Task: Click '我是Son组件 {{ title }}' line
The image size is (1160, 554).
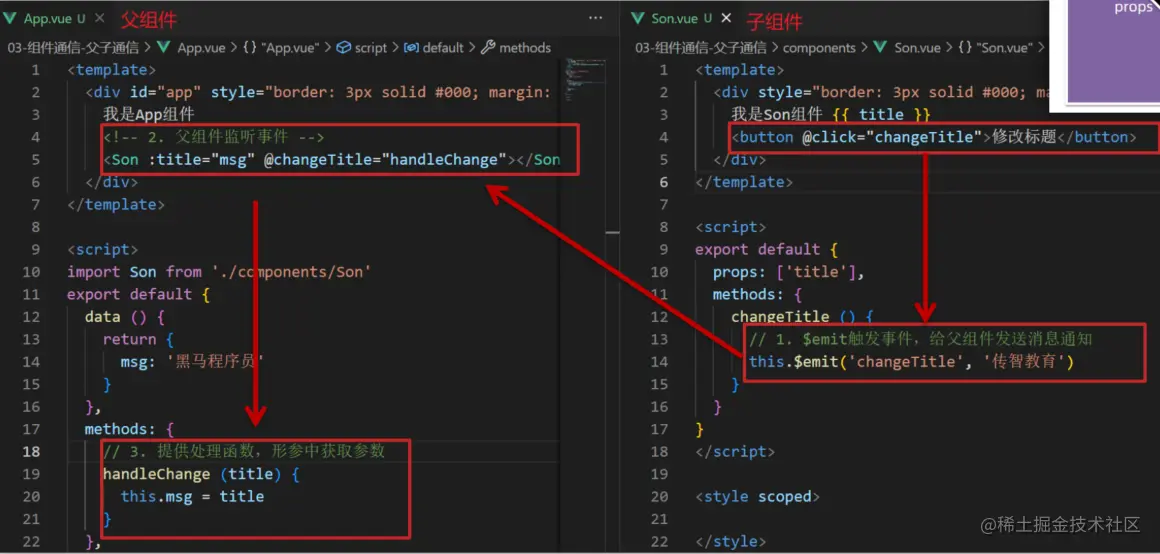Action: click(830, 115)
